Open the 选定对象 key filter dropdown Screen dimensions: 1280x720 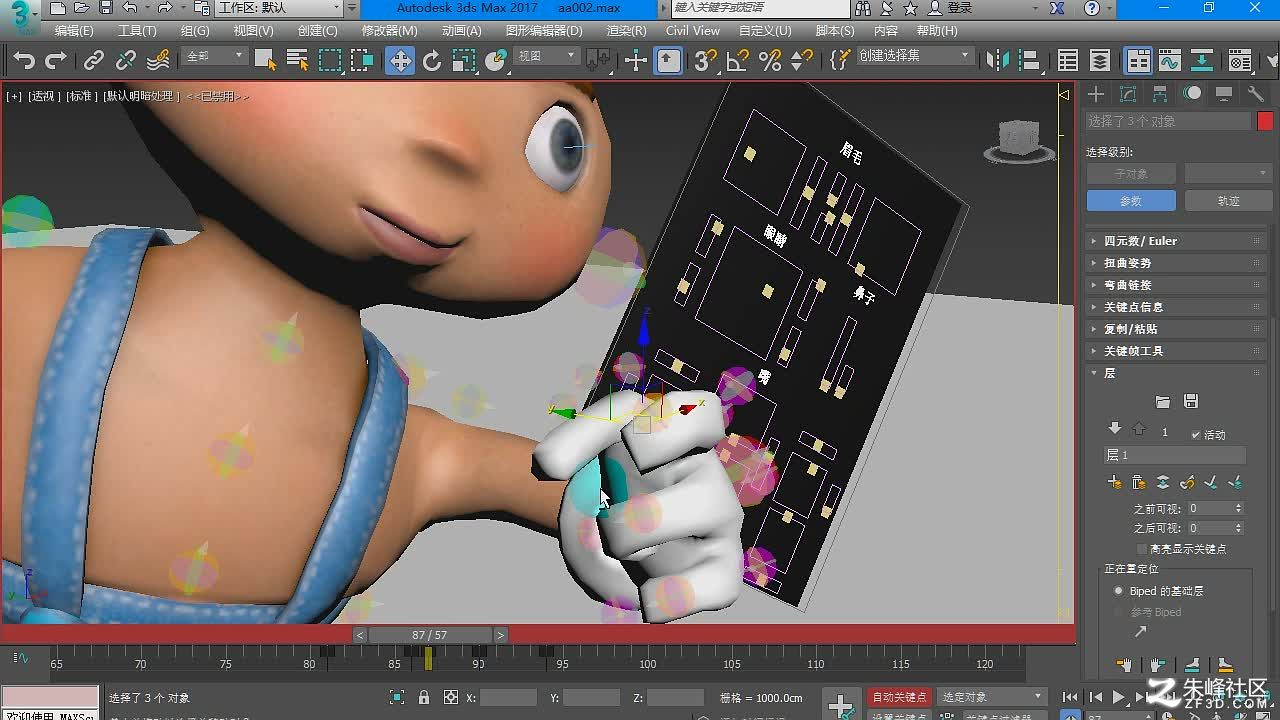pos(991,697)
